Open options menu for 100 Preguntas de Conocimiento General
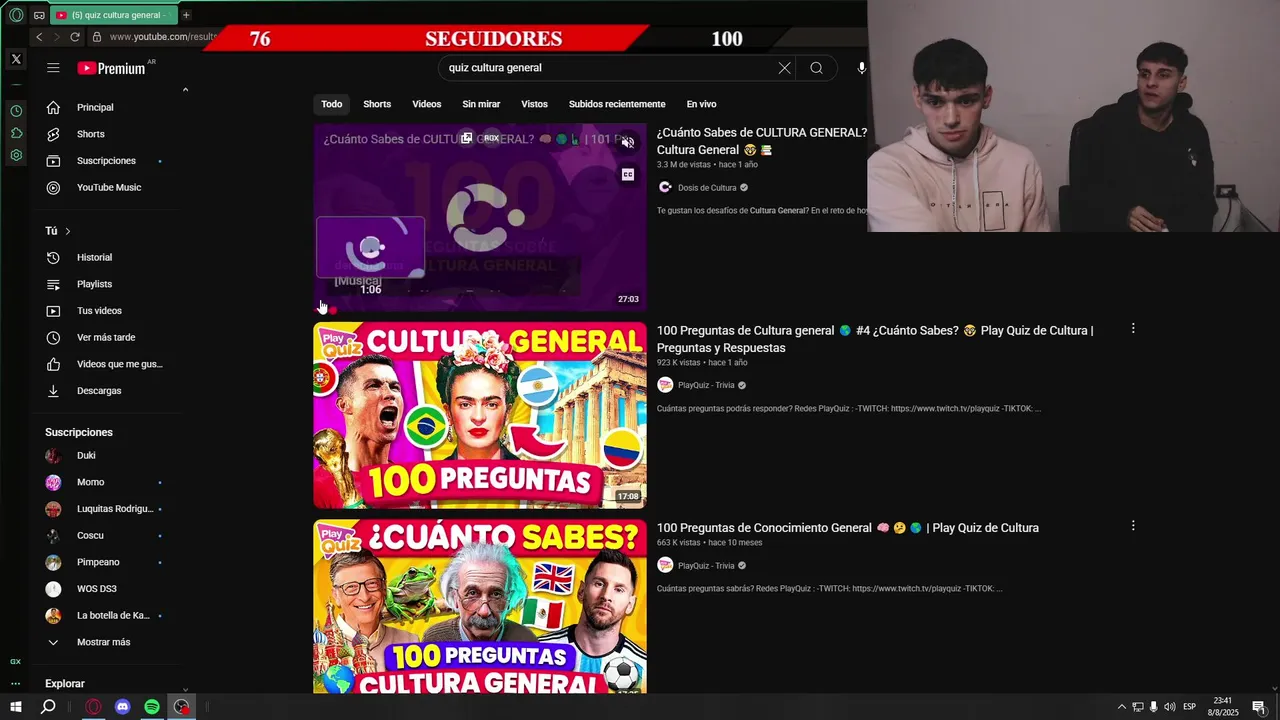Viewport: 1280px width, 720px height. 1133,526
